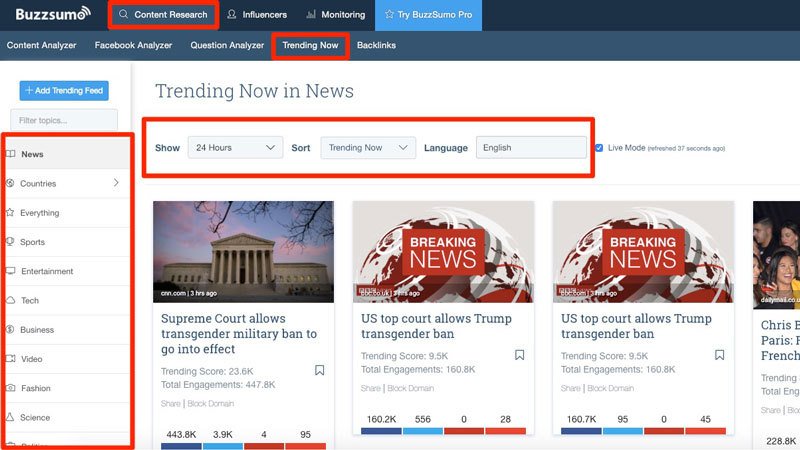
Task: Click Block Domain under bbc.com article
Action: pyautogui.click(x=611, y=388)
